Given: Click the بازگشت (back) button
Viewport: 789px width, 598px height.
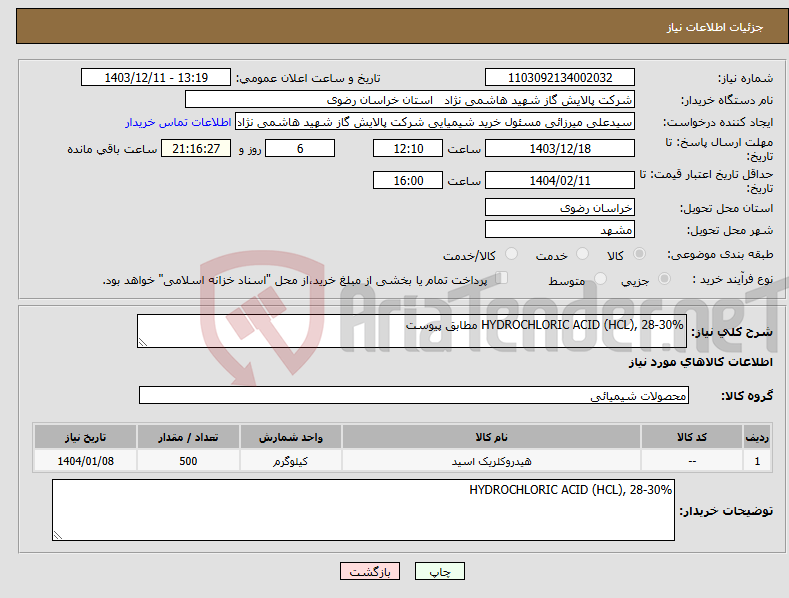Looking at the screenshot, I should pyautogui.click(x=370, y=571).
